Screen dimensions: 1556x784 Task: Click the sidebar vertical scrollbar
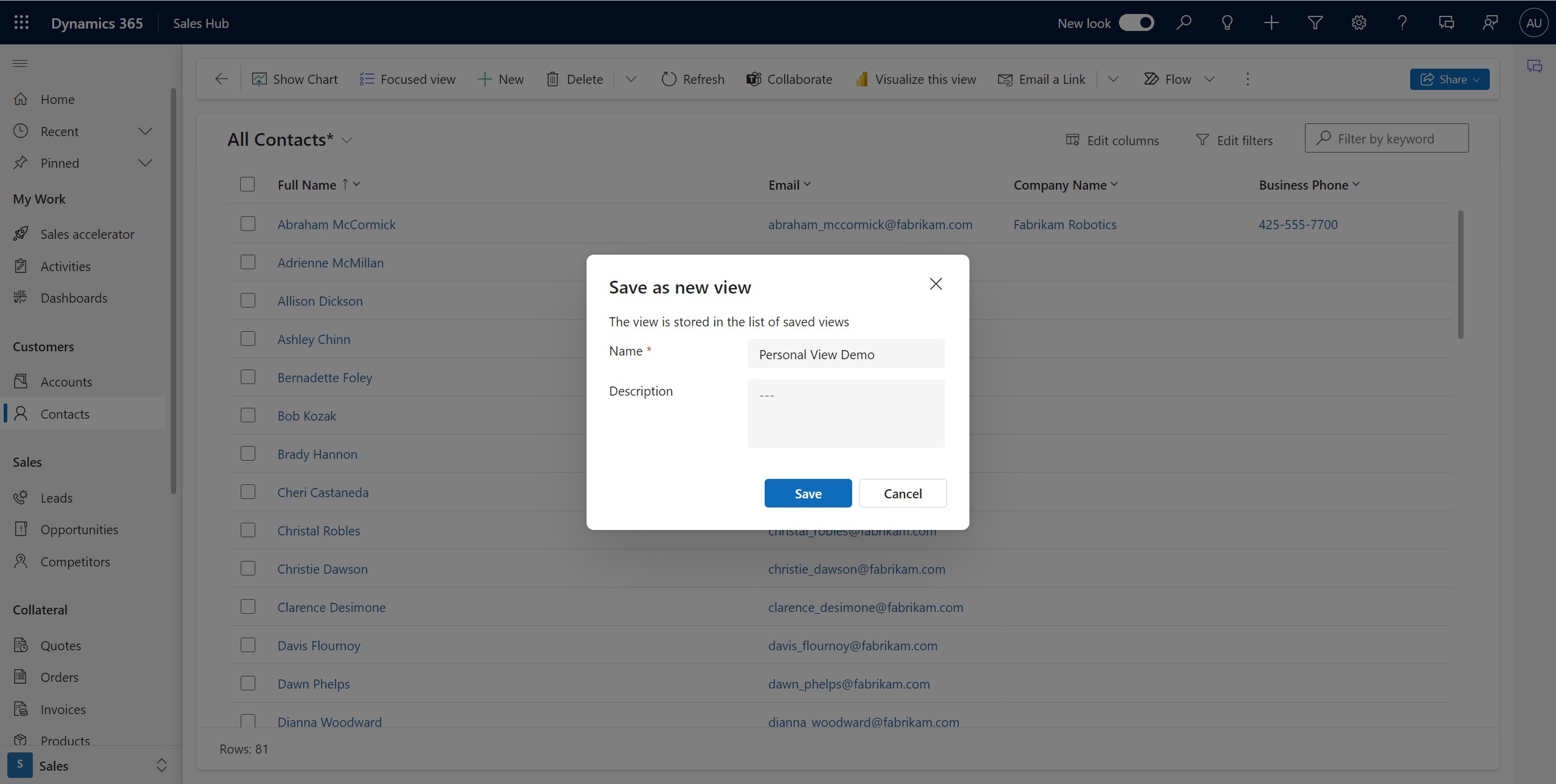[x=173, y=291]
